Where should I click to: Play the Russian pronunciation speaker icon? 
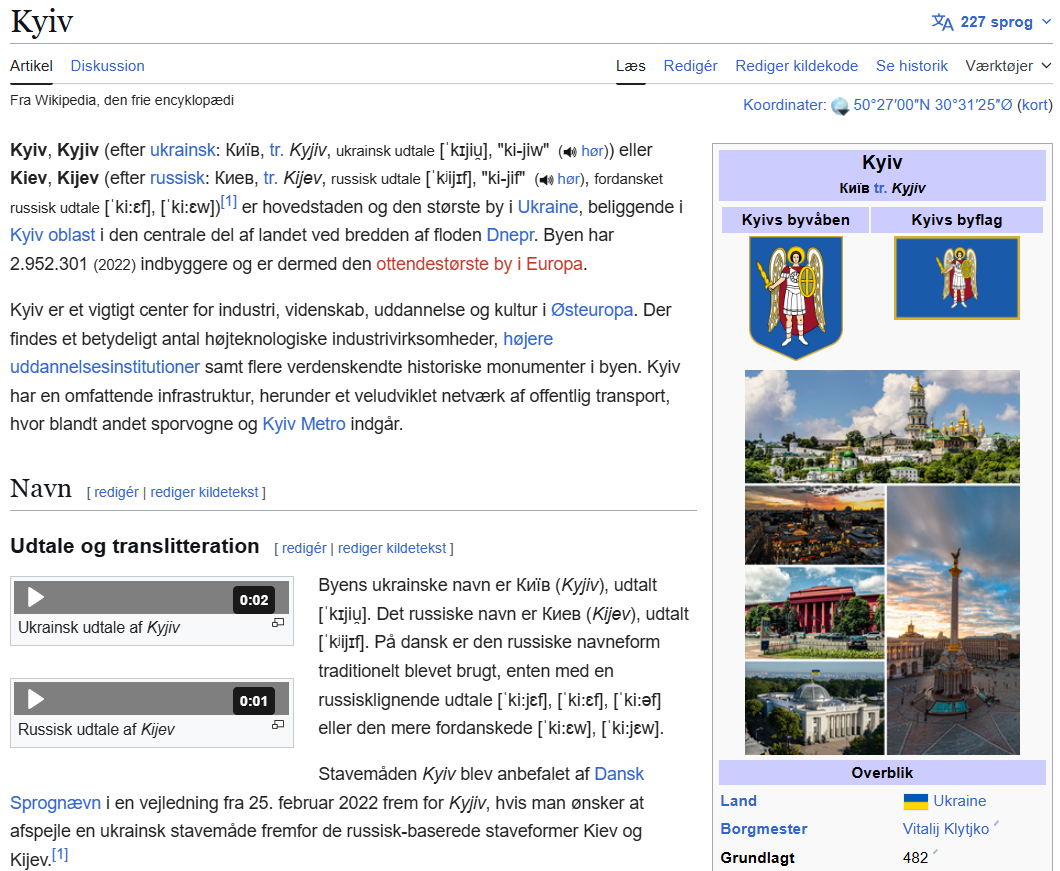[546, 180]
